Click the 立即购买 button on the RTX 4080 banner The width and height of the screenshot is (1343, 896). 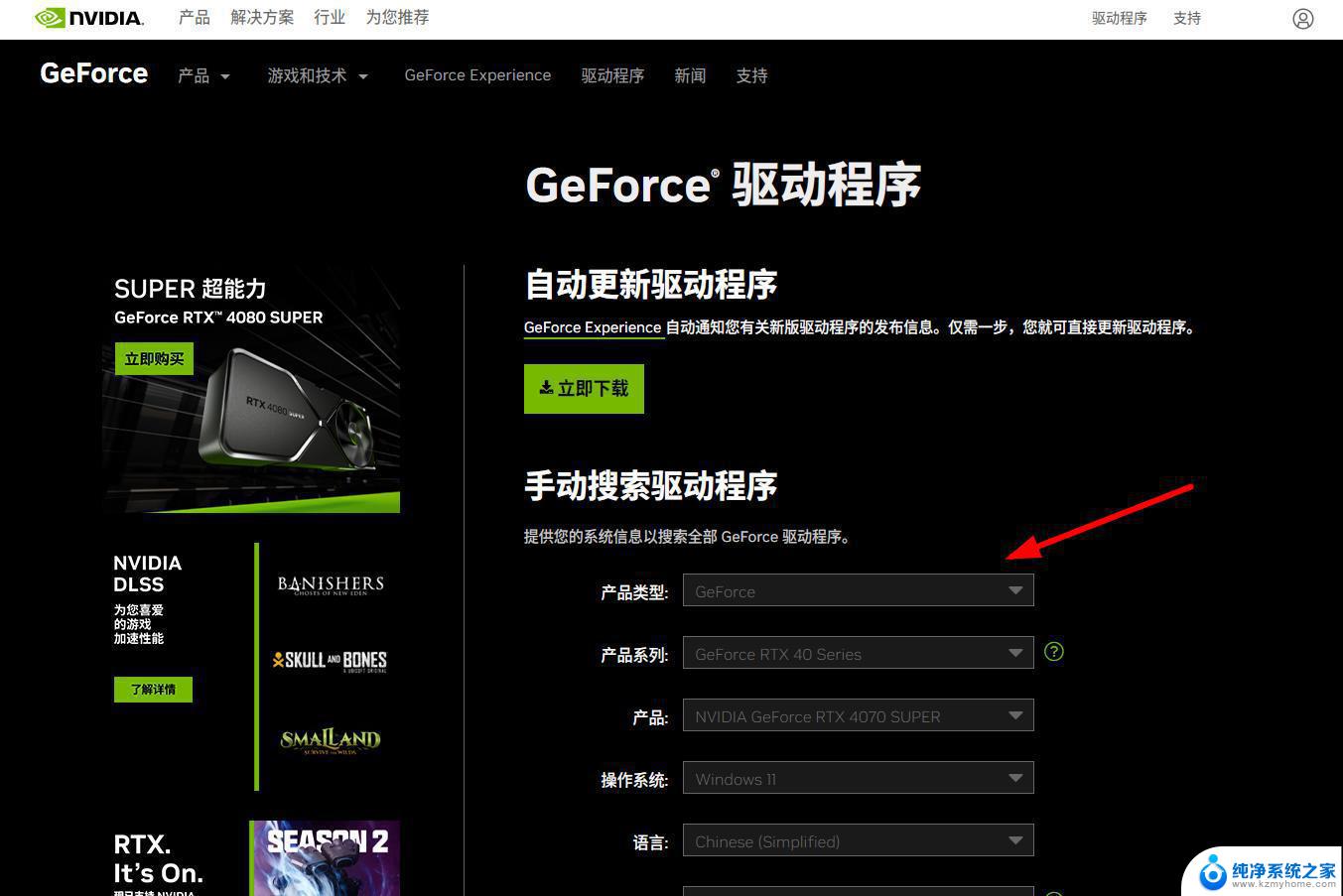point(154,359)
